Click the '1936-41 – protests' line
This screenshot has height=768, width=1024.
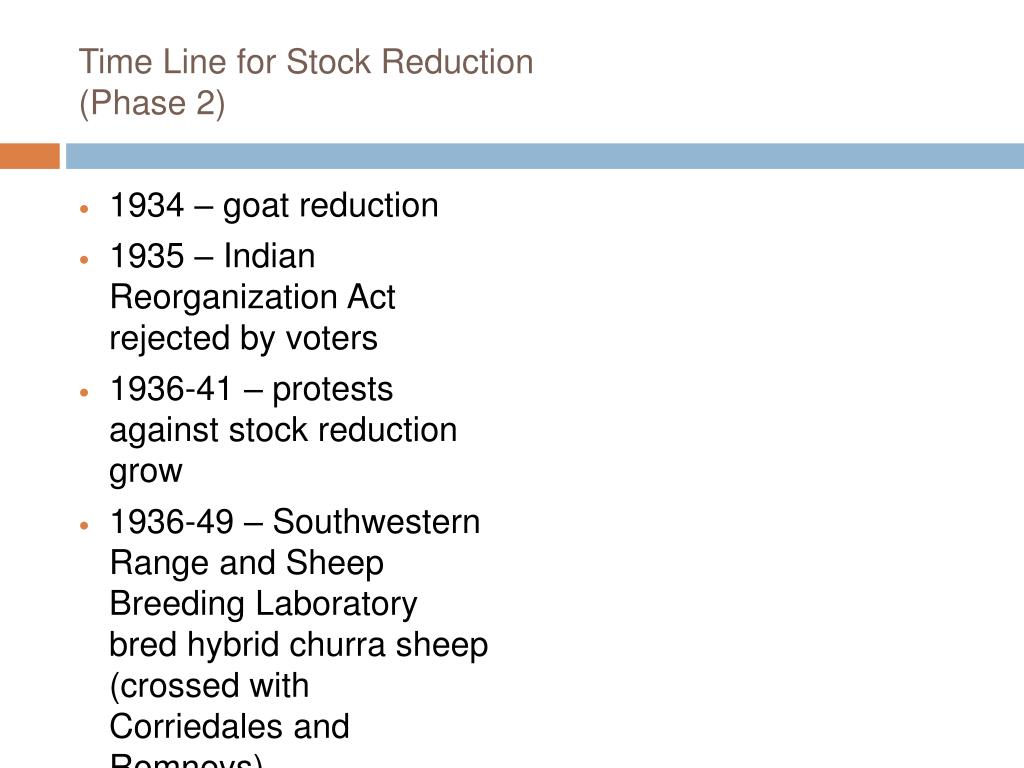251,391
